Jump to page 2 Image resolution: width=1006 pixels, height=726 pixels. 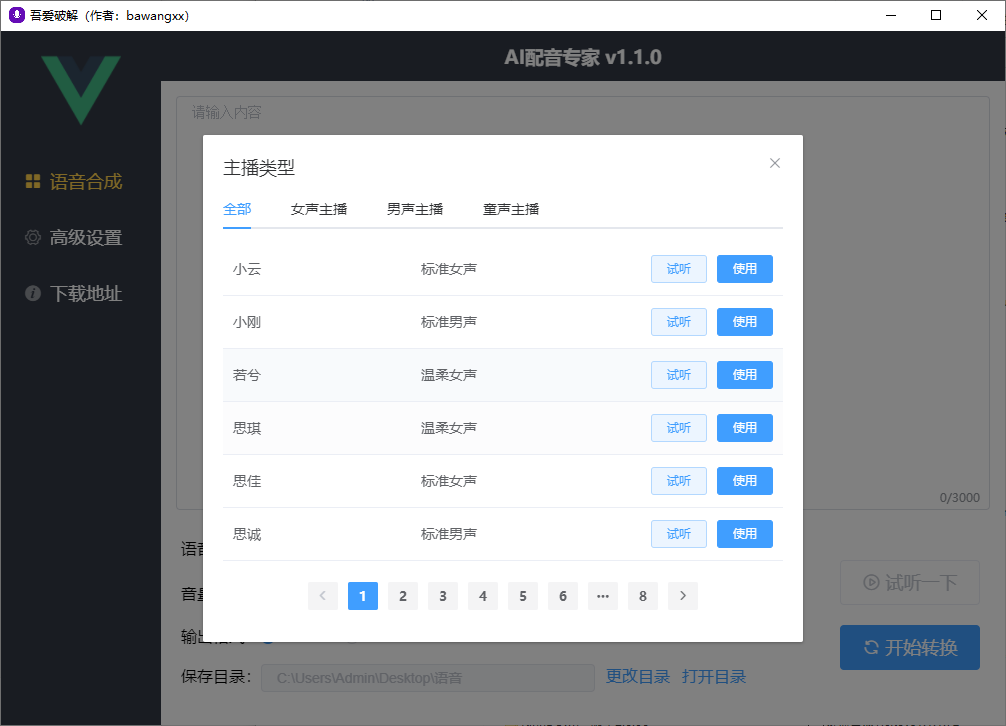tap(403, 596)
